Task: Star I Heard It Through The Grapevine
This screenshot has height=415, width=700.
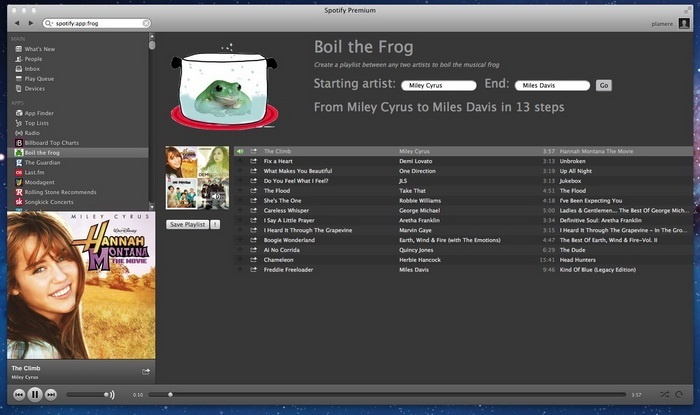Action: click(x=240, y=230)
